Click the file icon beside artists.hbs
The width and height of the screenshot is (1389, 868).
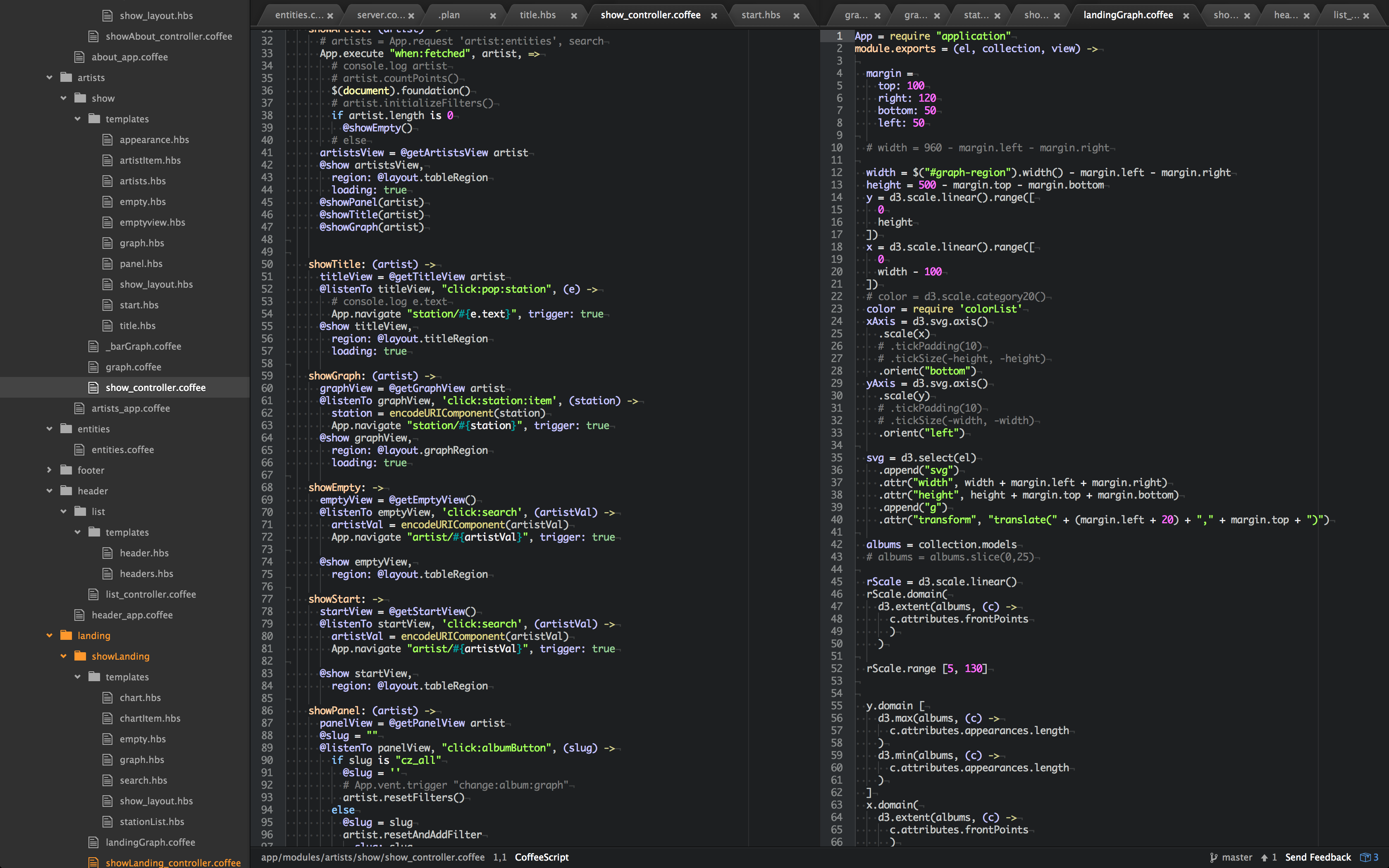(107, 181)
